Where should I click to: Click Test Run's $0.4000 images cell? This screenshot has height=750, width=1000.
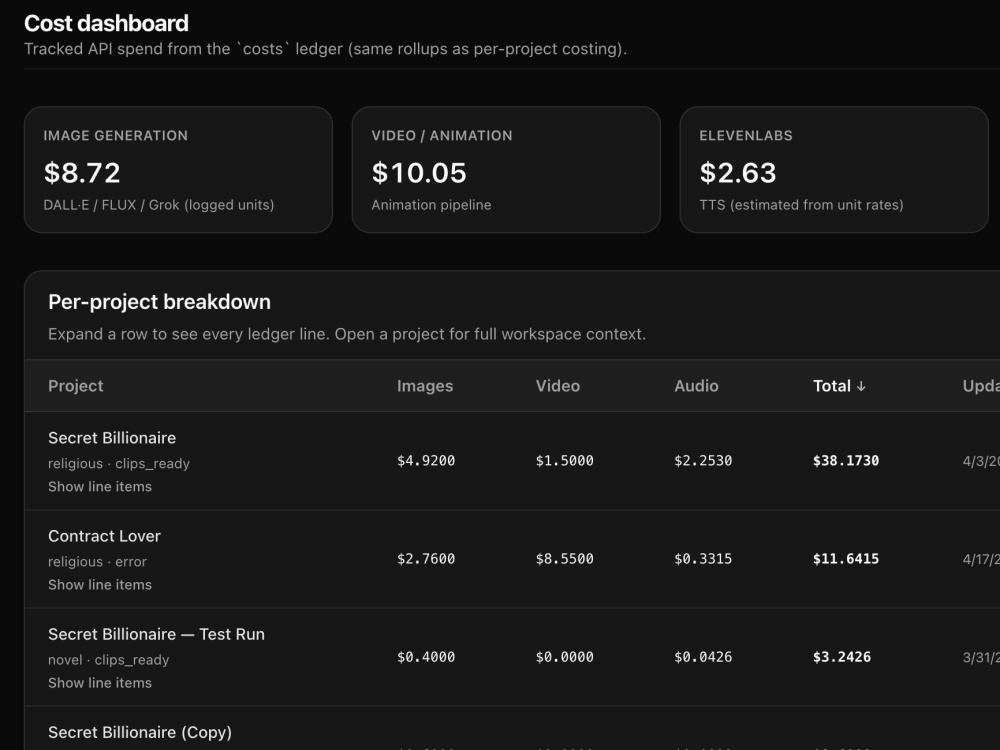point(426,657)
